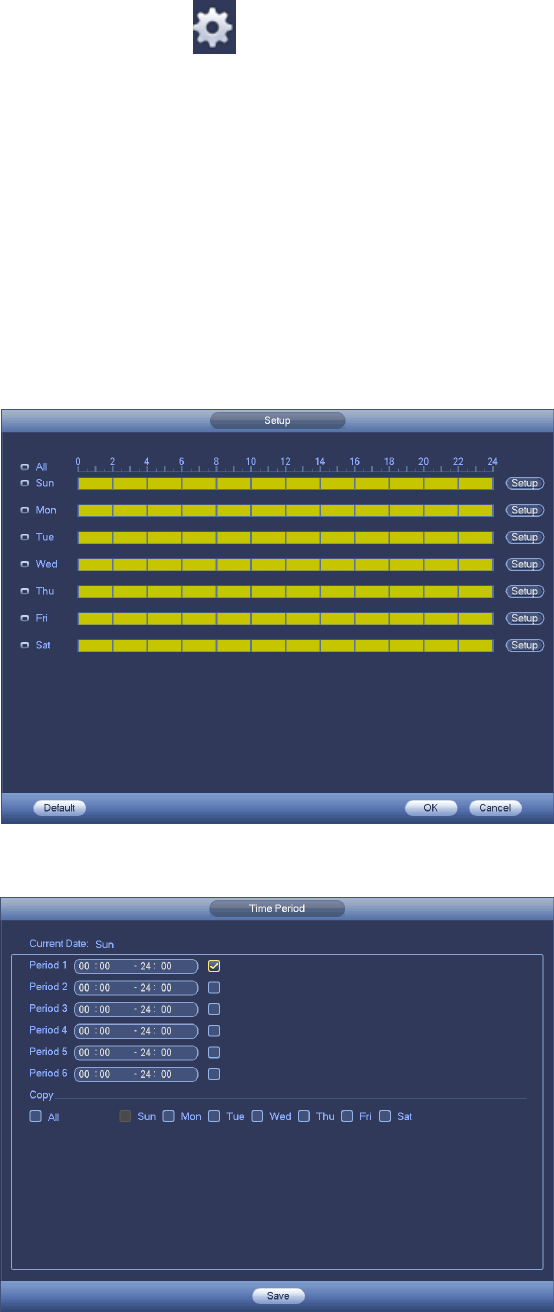The image size is (554, 1312).
Task: Open Setup for the Fri row
Action: click(x=524, y=618)
